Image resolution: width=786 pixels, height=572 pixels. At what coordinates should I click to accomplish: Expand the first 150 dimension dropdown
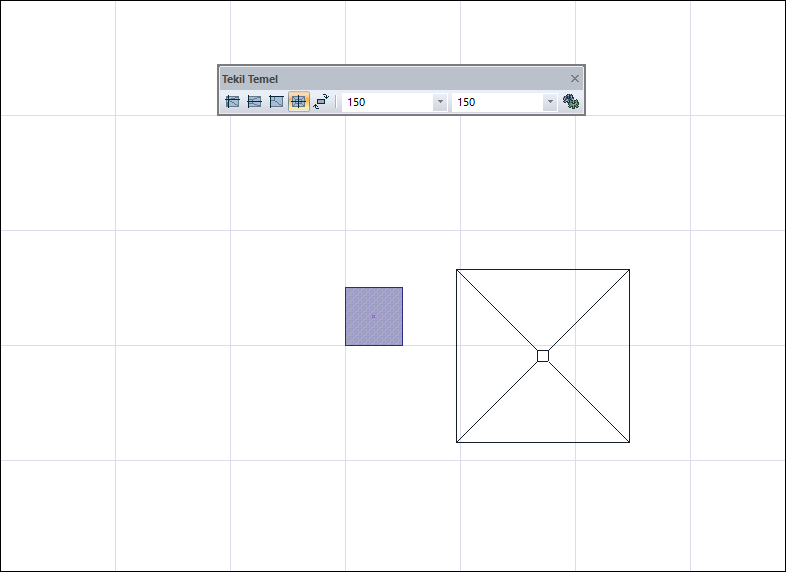[440, 102]
